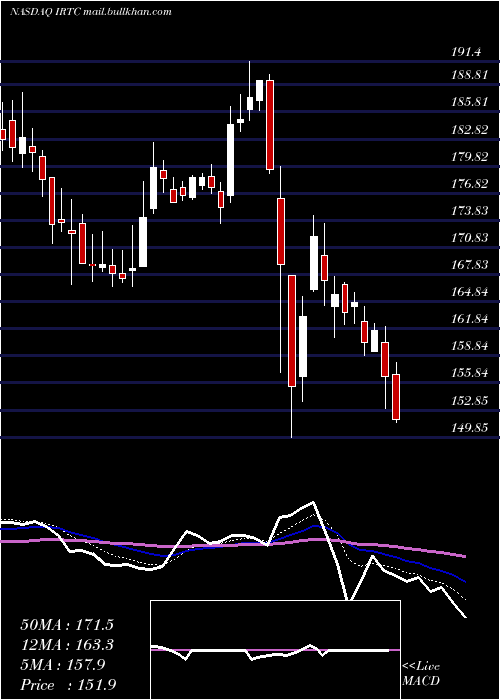Click the 179.82 price axis label
The image size is (500, 700).
469,157
